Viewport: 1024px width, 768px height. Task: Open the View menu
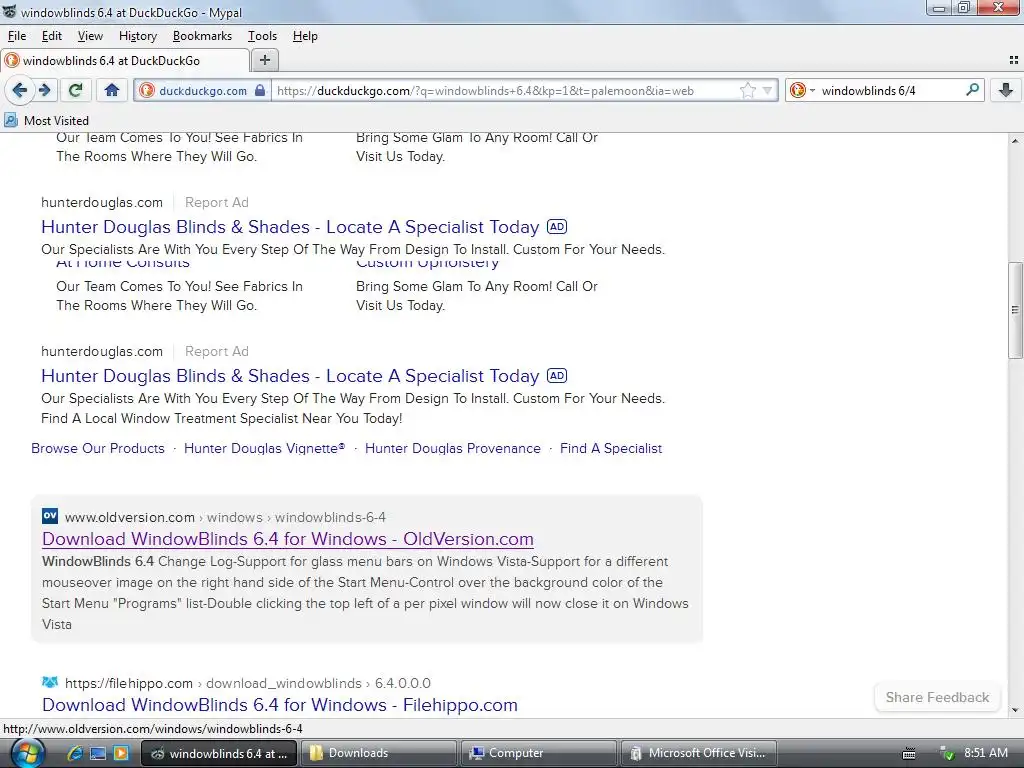point(90,36)
